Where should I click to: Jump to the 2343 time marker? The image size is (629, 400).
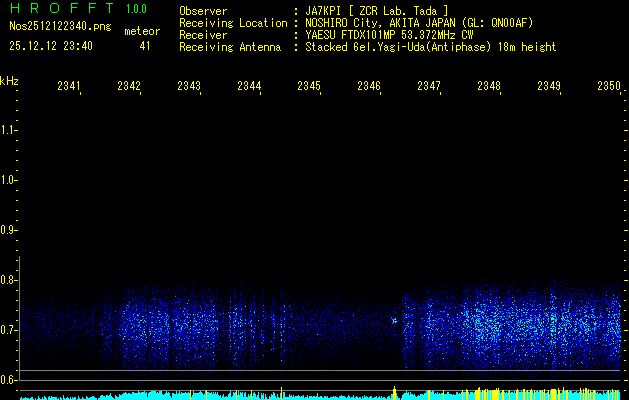coord(189,87)
